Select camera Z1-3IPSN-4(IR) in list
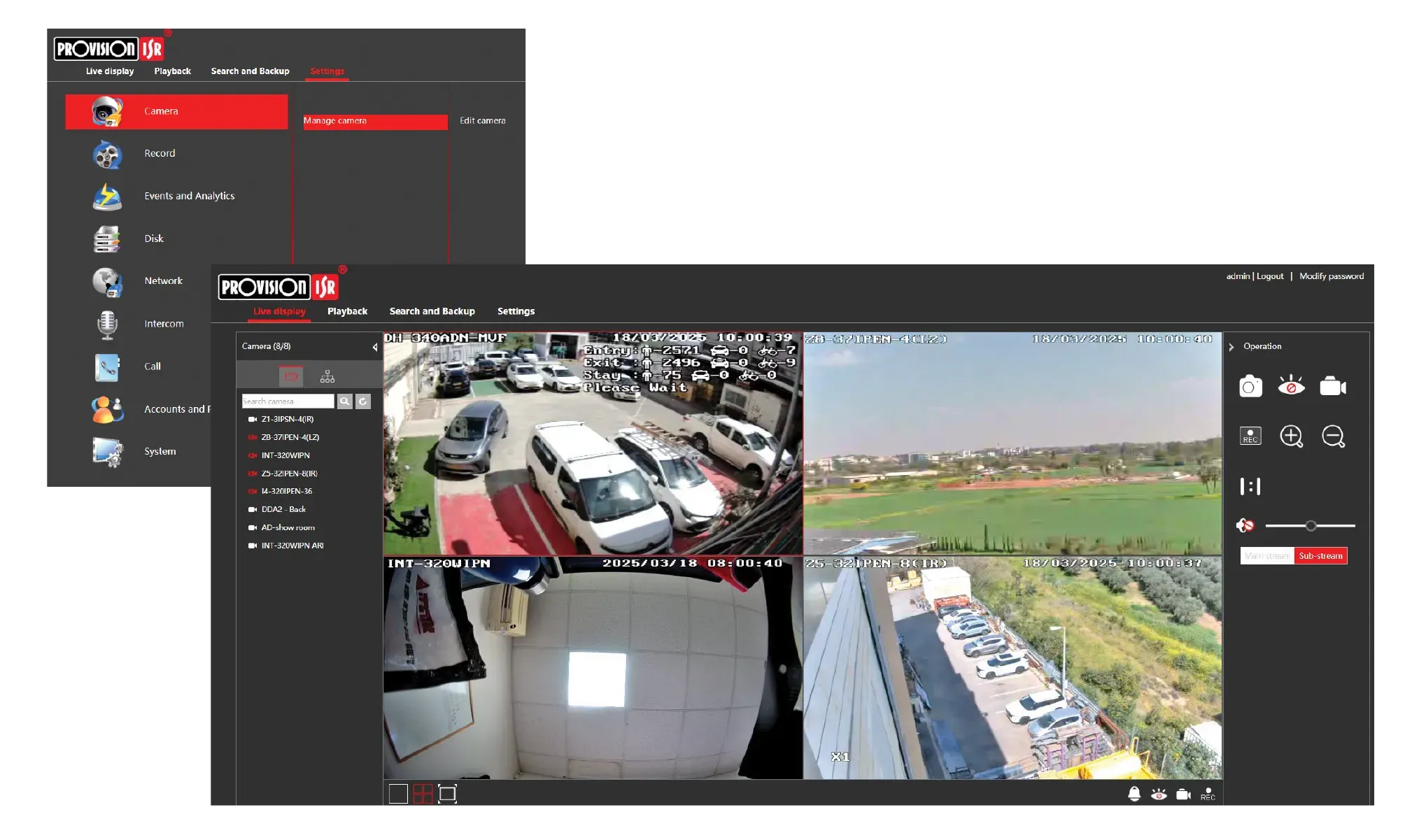The height and width of the screenshot is (840, 1419). (x=287, y=419)
